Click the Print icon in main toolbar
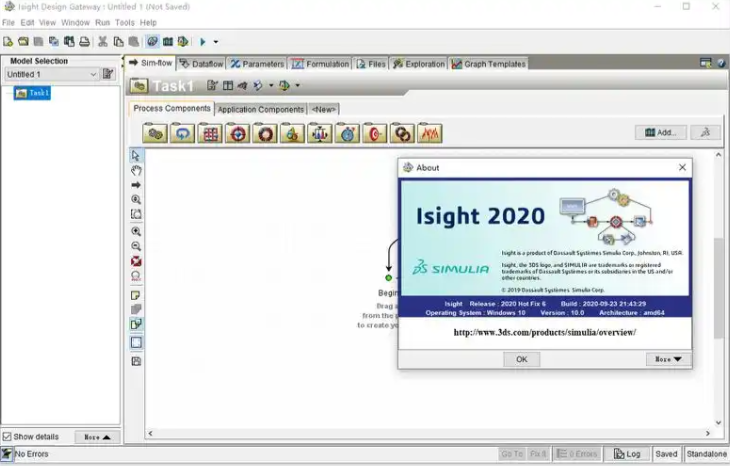The image size is (730, 466). [84, 42]
